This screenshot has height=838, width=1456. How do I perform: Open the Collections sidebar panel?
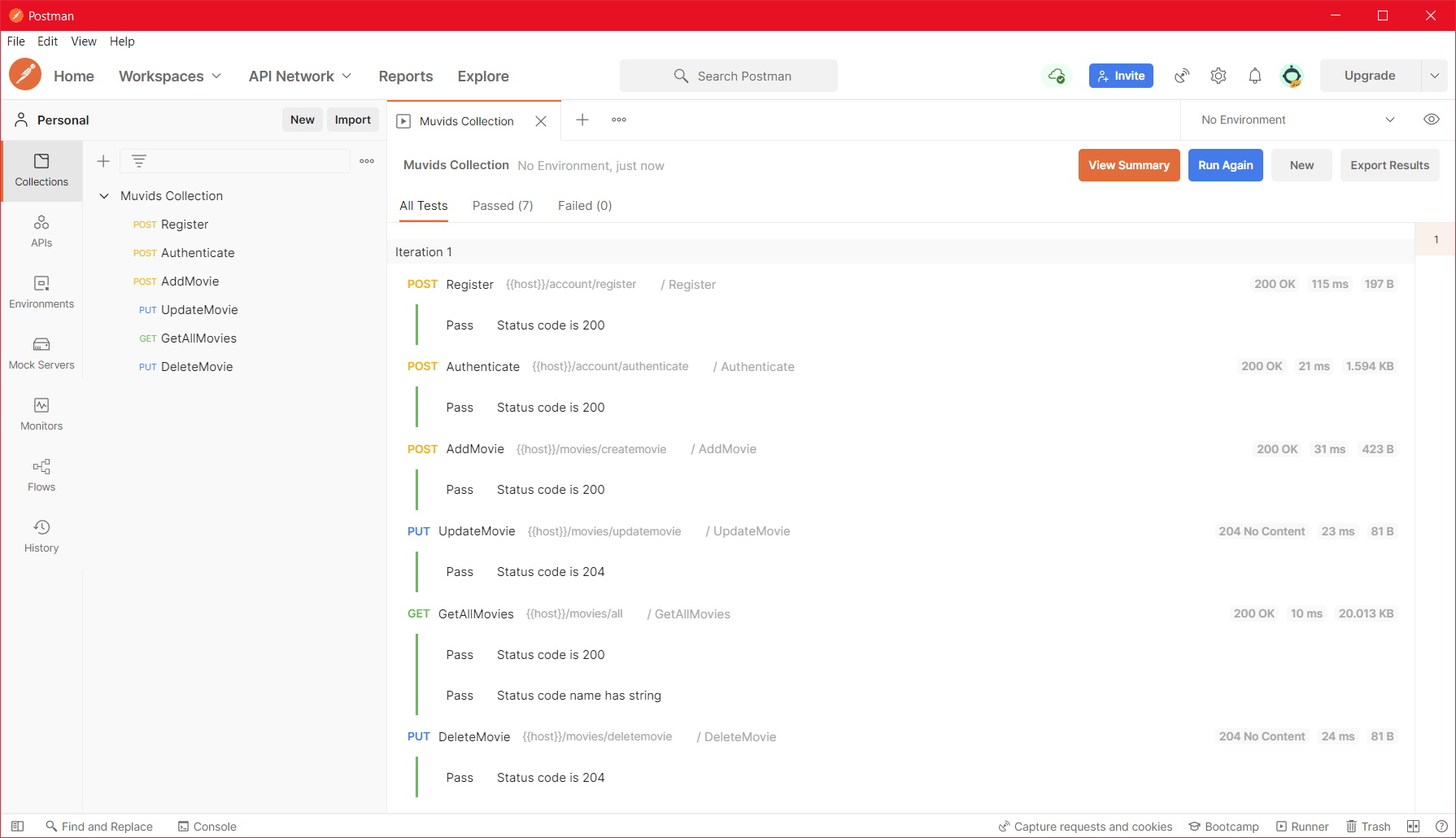pyautogui.click(x=41, y=171)
